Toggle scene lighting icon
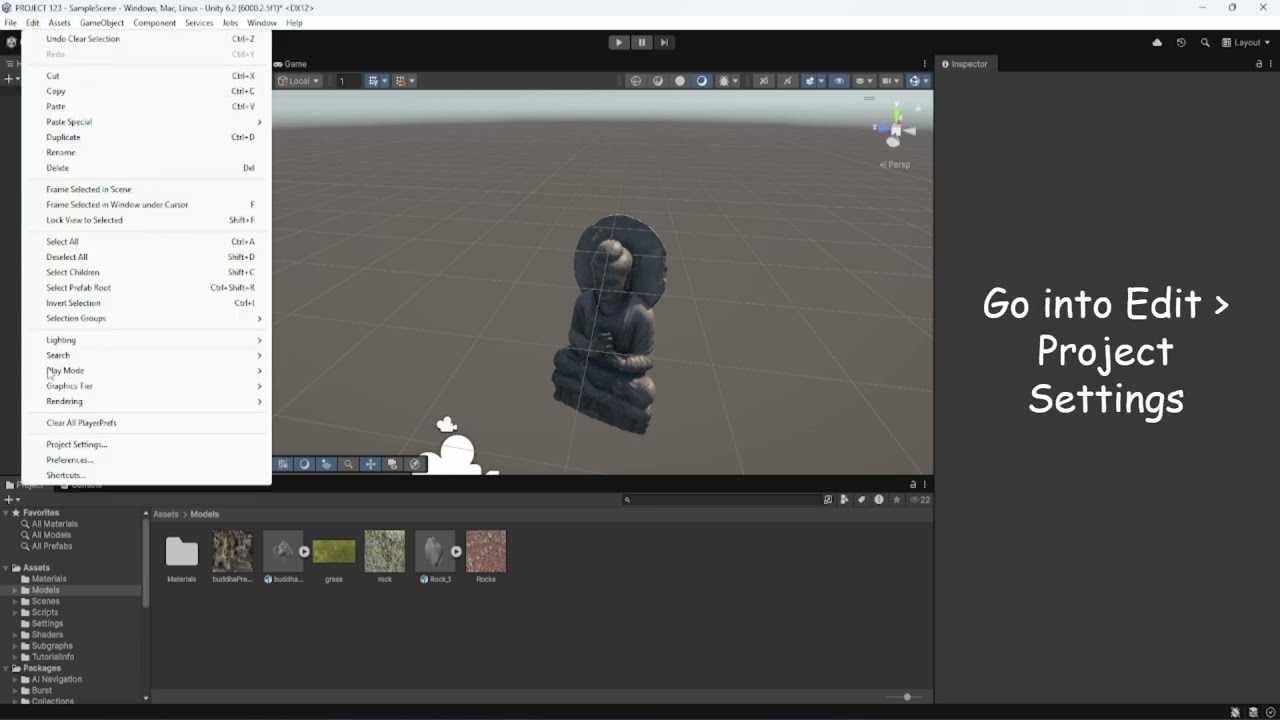Viewport: 1280px width, 720px height. [x=788, y=81]
